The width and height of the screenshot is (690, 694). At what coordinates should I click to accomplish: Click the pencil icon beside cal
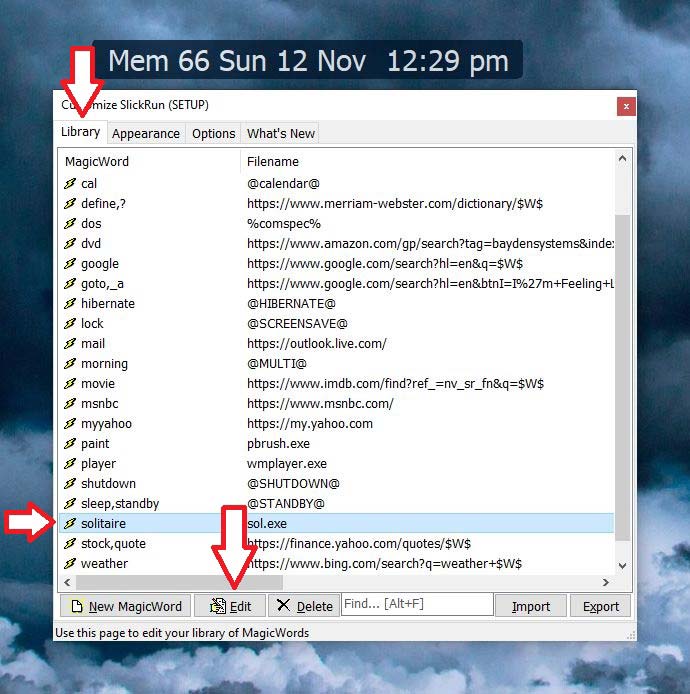pyautogui.click(x=70, y=184)
